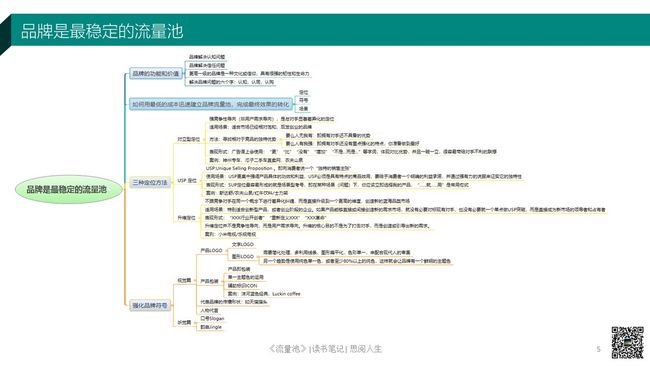The image size is (650, 366).
Task: Select the 文字LOGO leaf node
Action: (243, 245)
